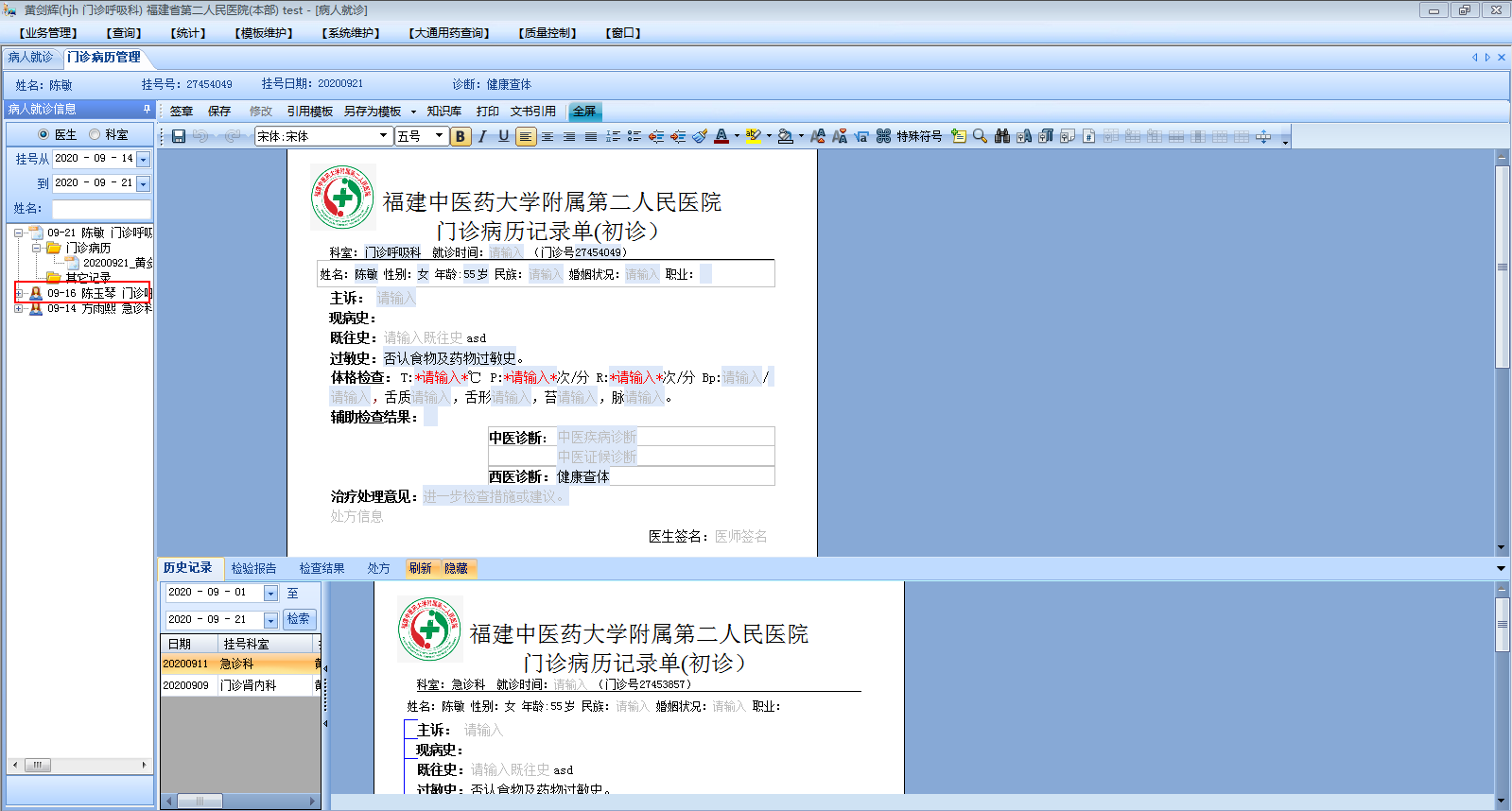1512x811 pixels.
Task: Collapse the 09-21 陈敏 tree node
Action: click(x=18, y=233)
